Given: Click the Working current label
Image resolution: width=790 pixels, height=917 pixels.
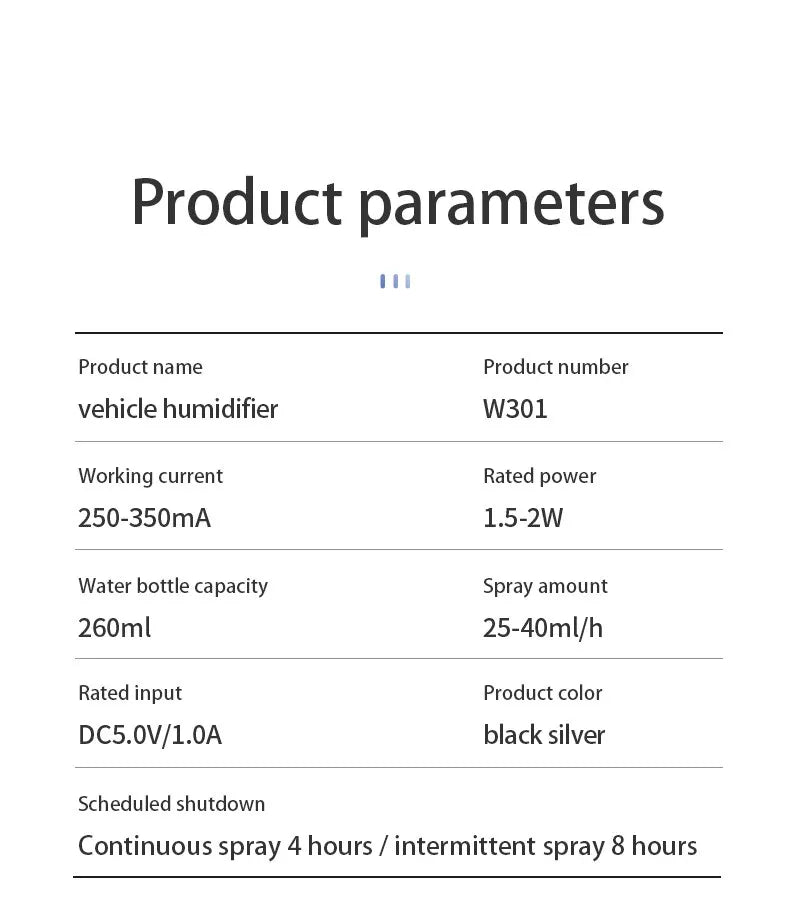Looking at the screenshot, I should pos(150,476).
